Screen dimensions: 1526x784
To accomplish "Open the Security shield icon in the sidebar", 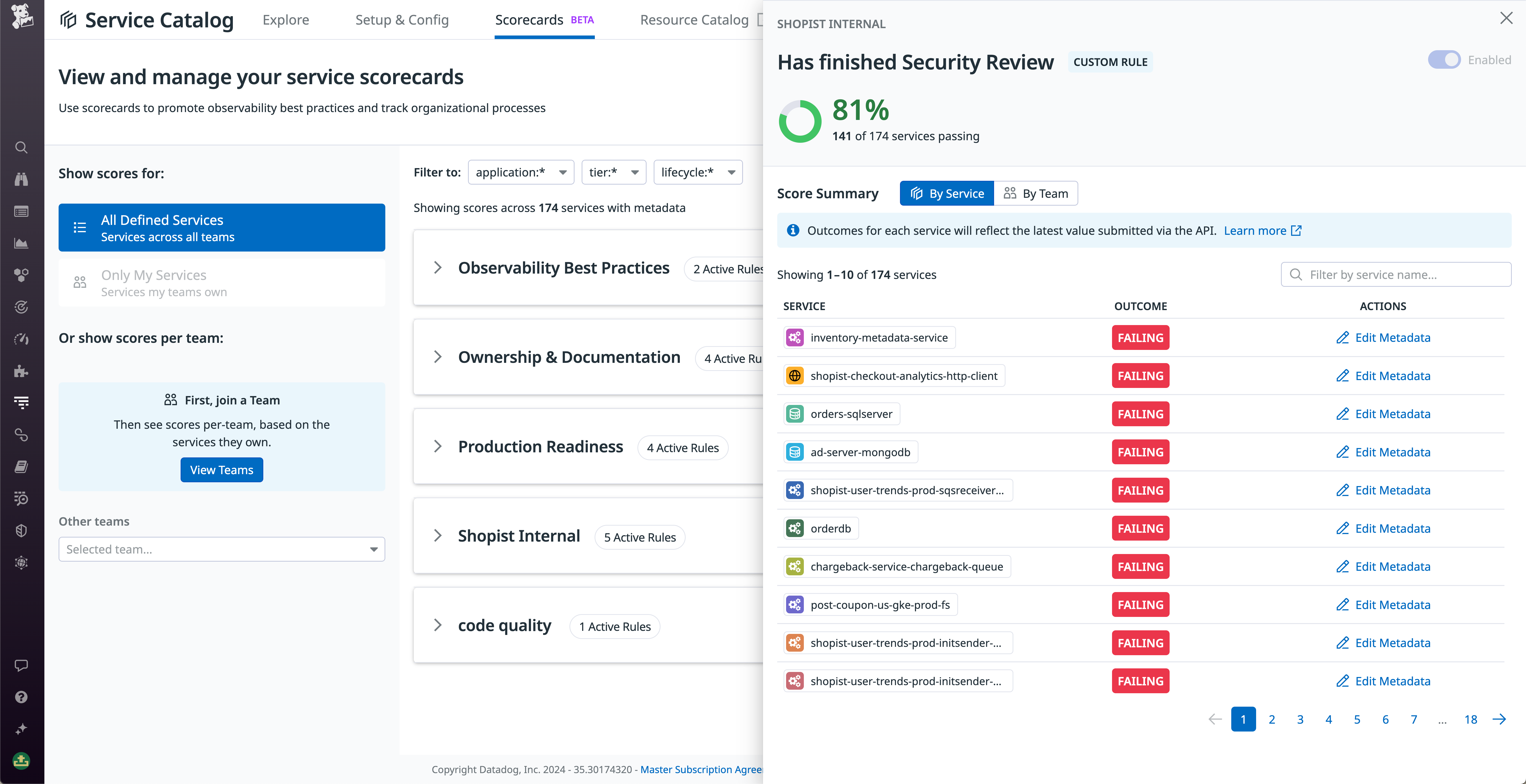I will click(21, 530).
